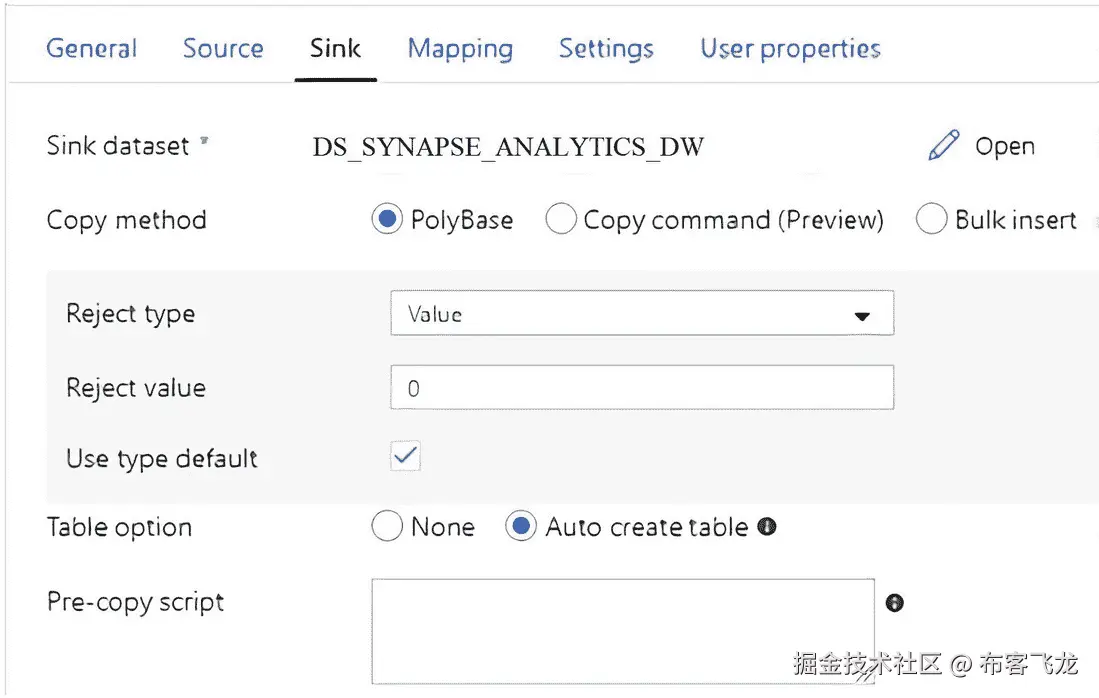Open the Settings tab

pyautogui.click(x=606, y=48)
